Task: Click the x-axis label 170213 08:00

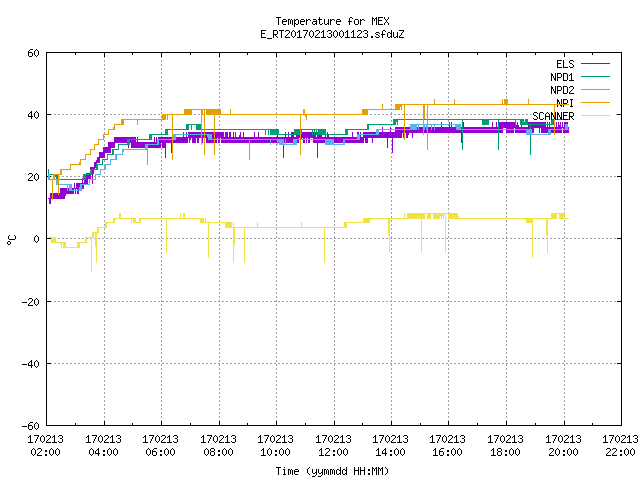Action: (218, 446)
